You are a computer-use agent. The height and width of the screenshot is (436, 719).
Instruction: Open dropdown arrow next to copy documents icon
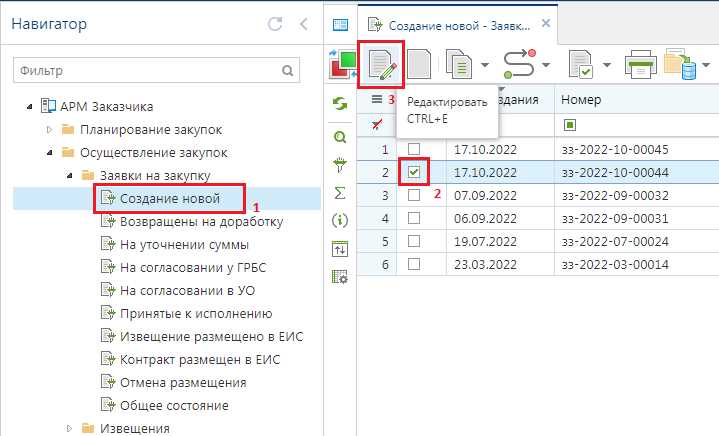(485, 65)
